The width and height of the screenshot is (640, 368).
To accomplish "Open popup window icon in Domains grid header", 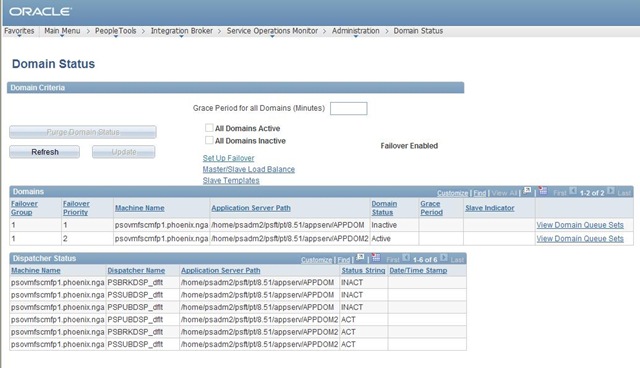I will [527, 191].
